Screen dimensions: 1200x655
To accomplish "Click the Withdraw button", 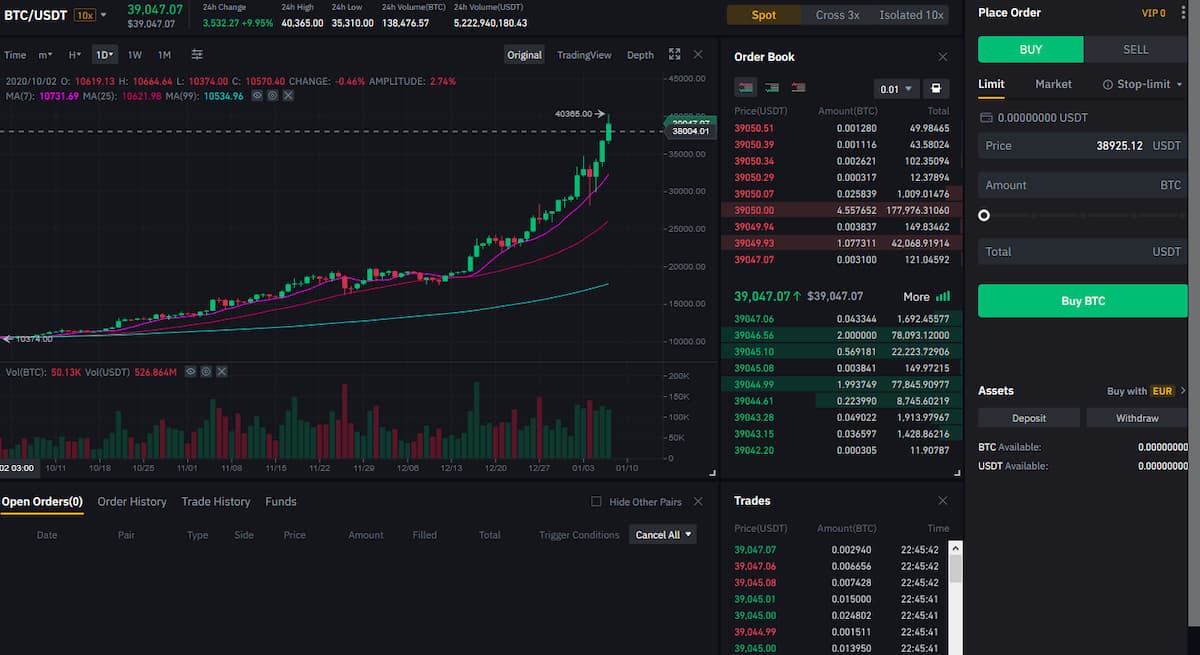I will coord(1136,417).
